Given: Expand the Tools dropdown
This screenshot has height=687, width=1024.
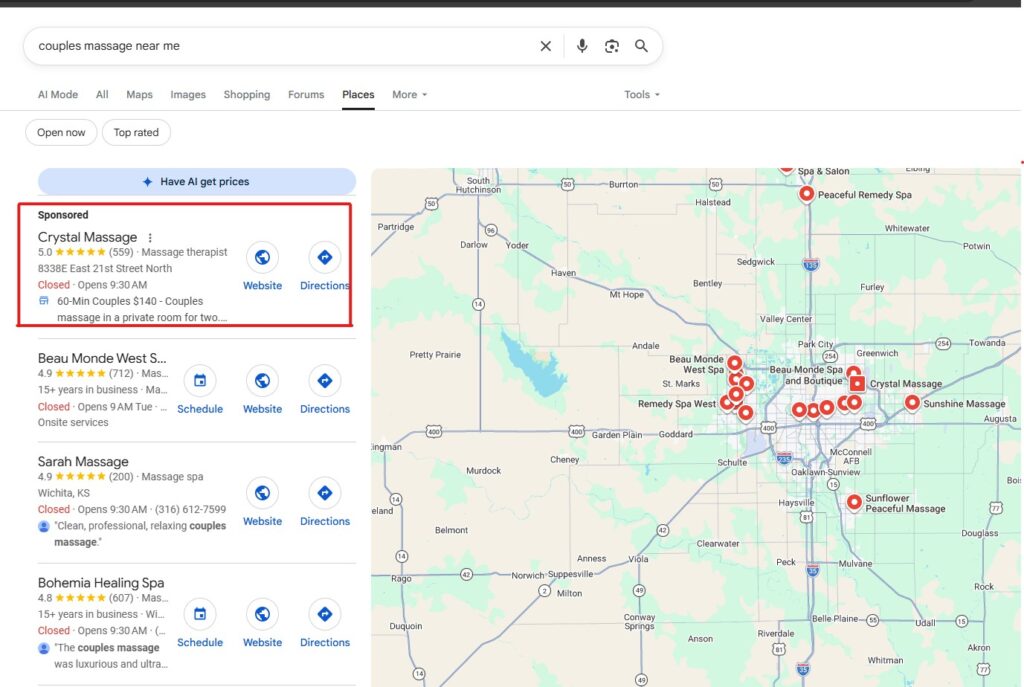Looking at the screenshot, I should click(641, 95).
